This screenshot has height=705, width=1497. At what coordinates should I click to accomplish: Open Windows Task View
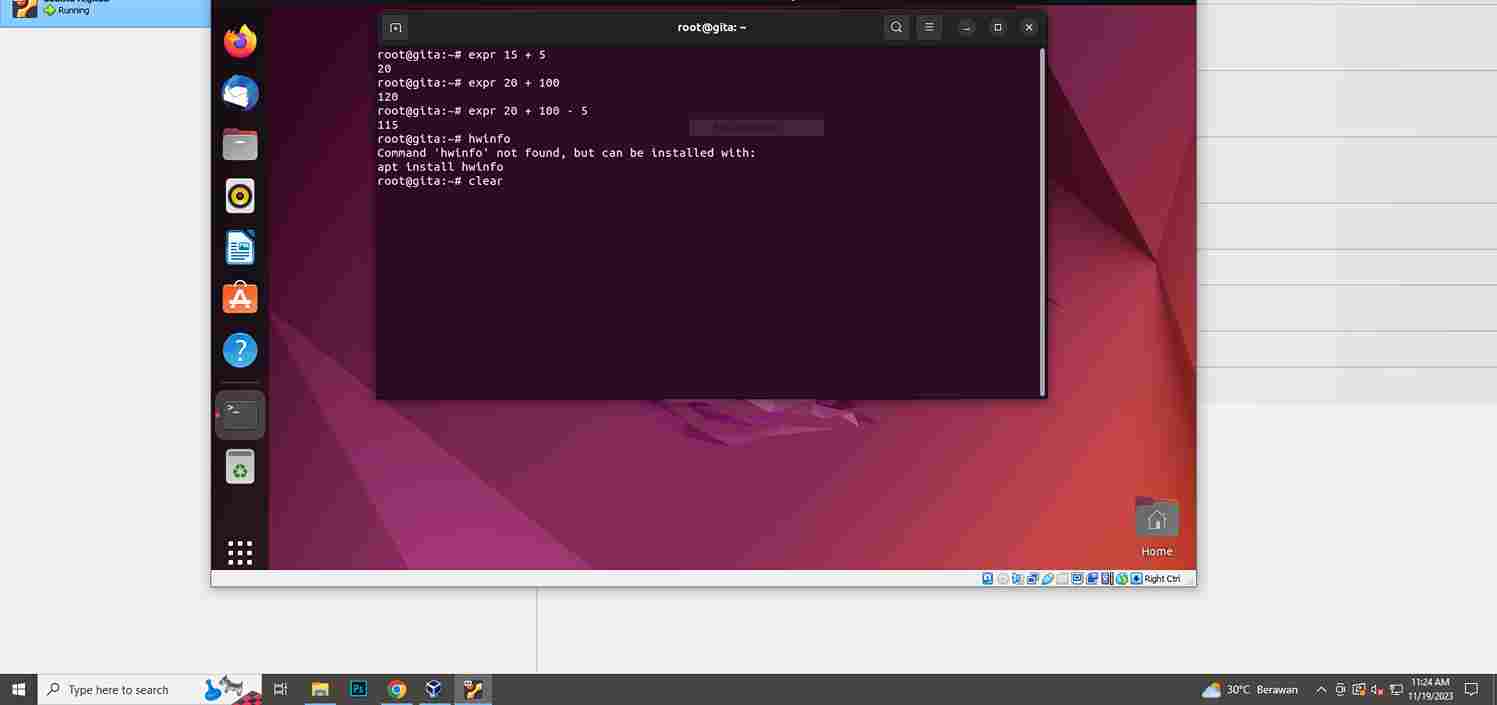tap(281, 689)
